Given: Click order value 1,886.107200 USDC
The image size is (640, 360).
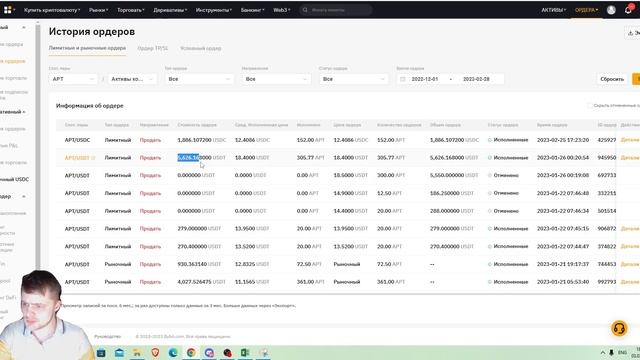Looking at the screenshot, I should pyautogui.click(x=202, y=140).
